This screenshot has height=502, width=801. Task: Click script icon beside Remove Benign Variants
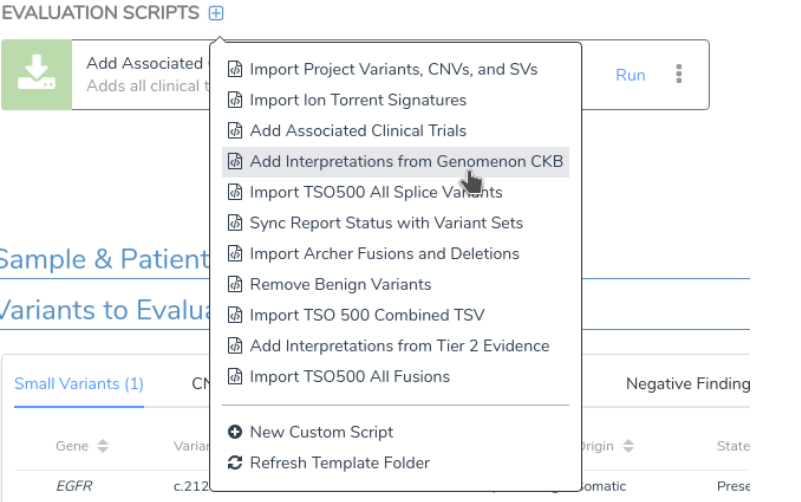(235, 284)
